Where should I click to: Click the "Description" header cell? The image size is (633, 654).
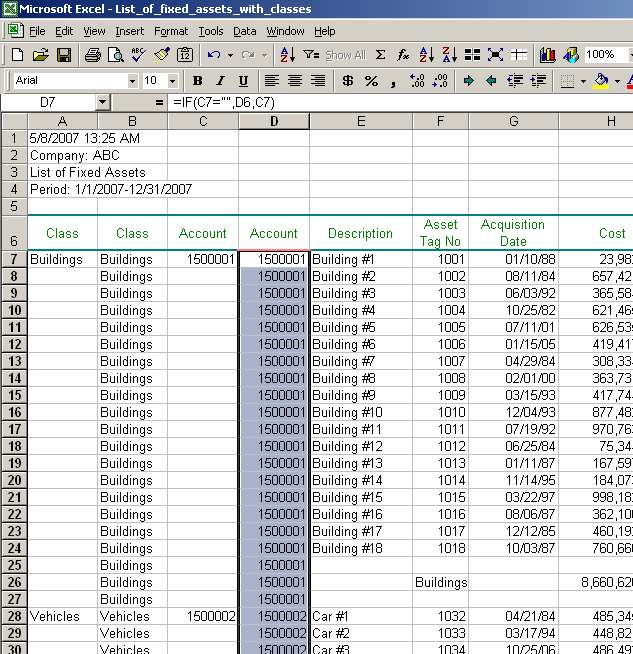(361, 233)
